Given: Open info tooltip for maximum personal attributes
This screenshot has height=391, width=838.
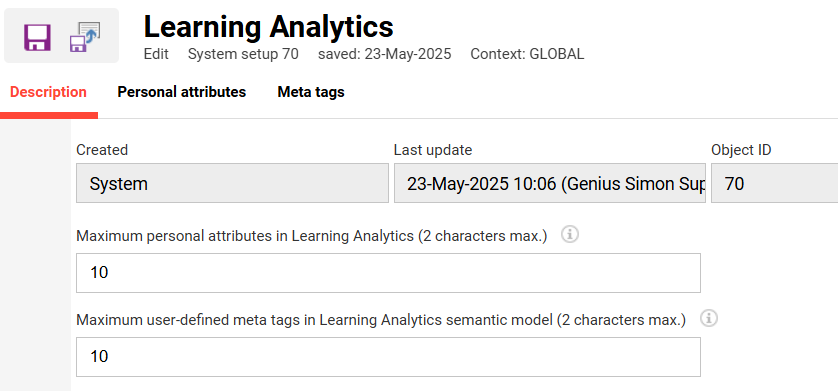Looking at the screenshot, I should tap(570, 234).
